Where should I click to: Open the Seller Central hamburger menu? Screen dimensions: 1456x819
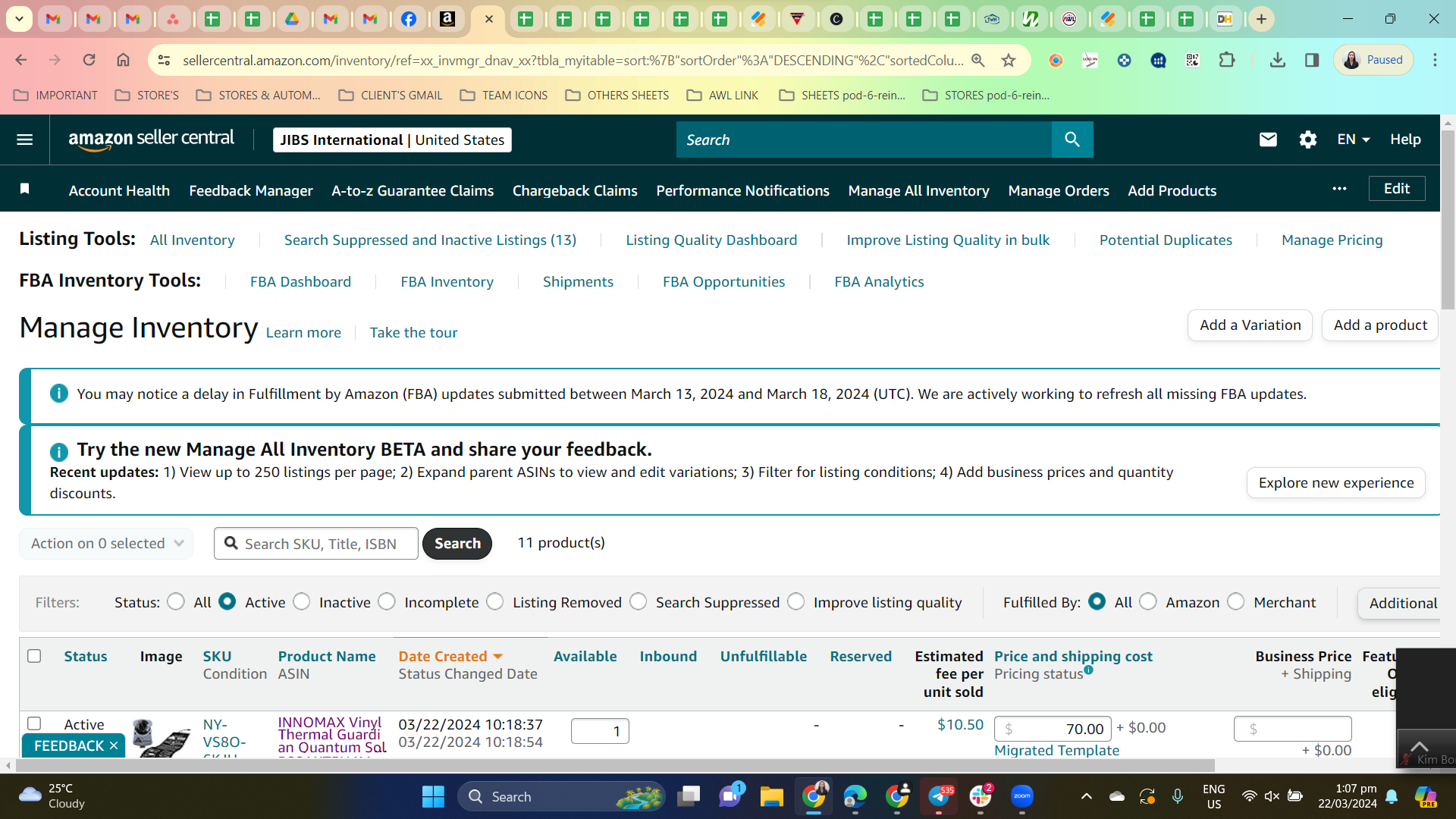(x=24, y=140)
